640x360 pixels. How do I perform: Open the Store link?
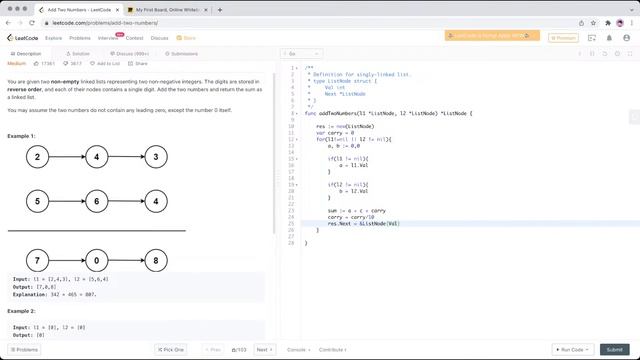click(x=186, y=38)
